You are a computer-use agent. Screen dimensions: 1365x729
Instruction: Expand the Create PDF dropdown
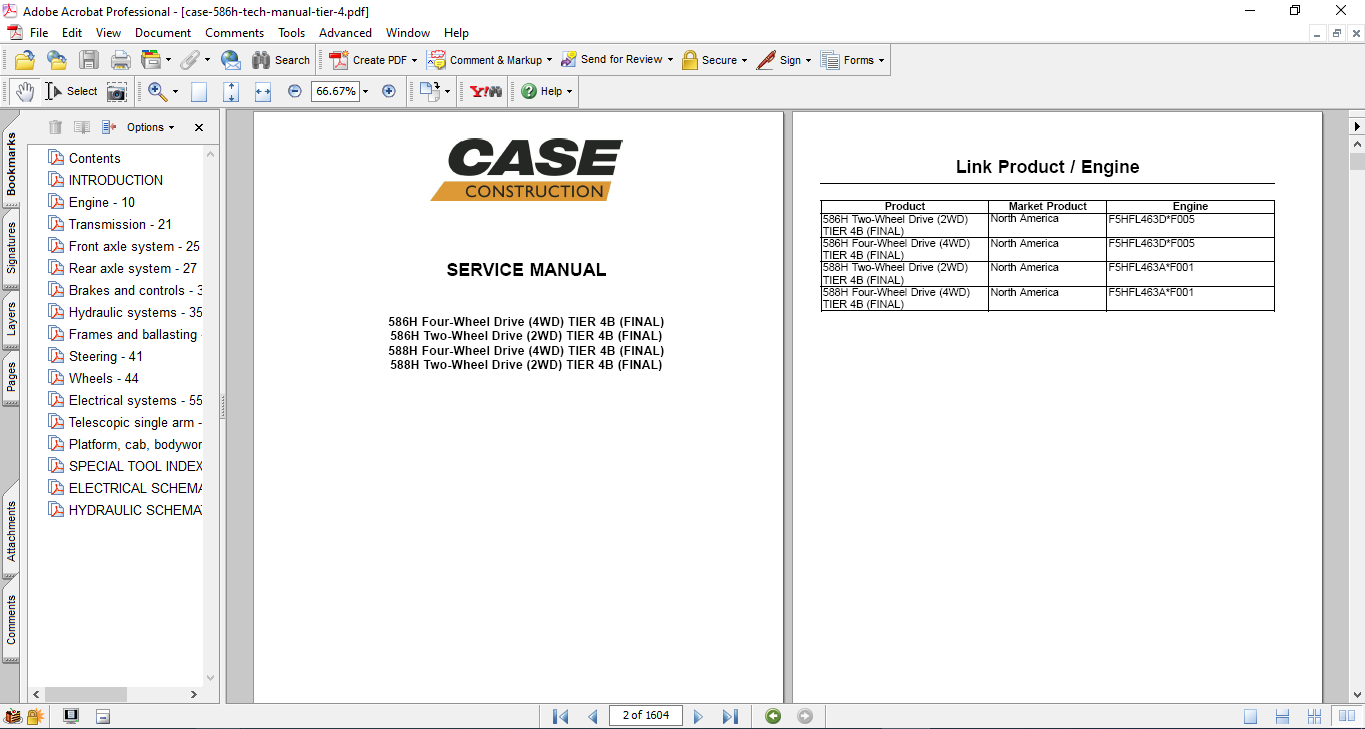[414, 60]
